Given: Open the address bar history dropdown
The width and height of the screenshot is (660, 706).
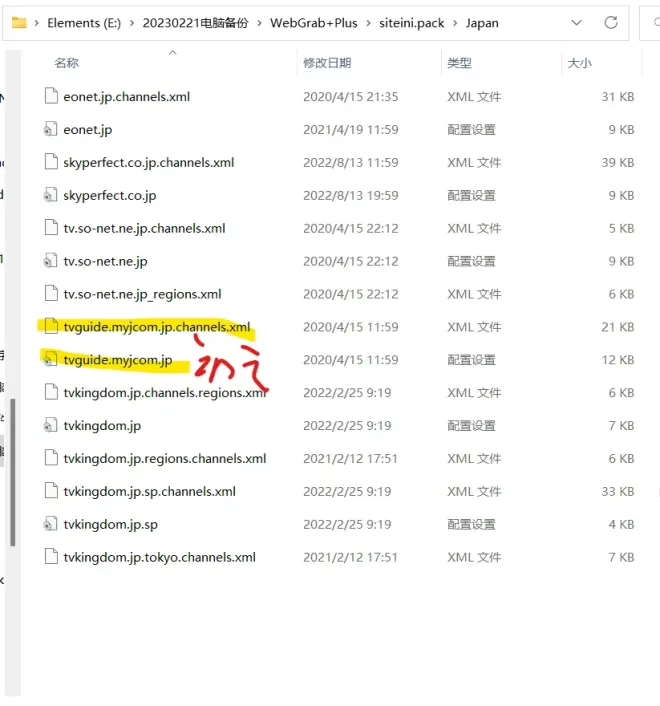Looking at the screenshot, I should 577,23.
